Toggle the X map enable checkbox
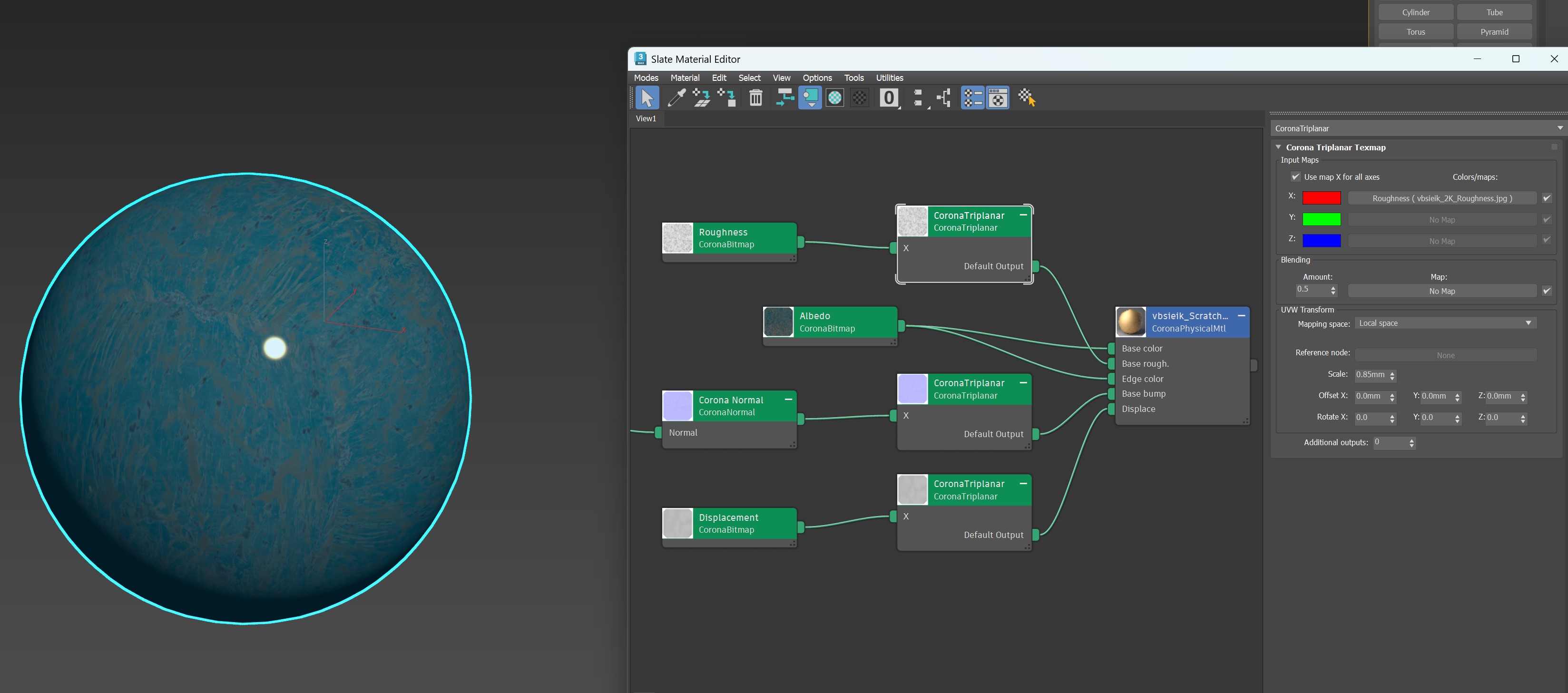This screenshot has width=1568, height=693. tap(1546, 198)
